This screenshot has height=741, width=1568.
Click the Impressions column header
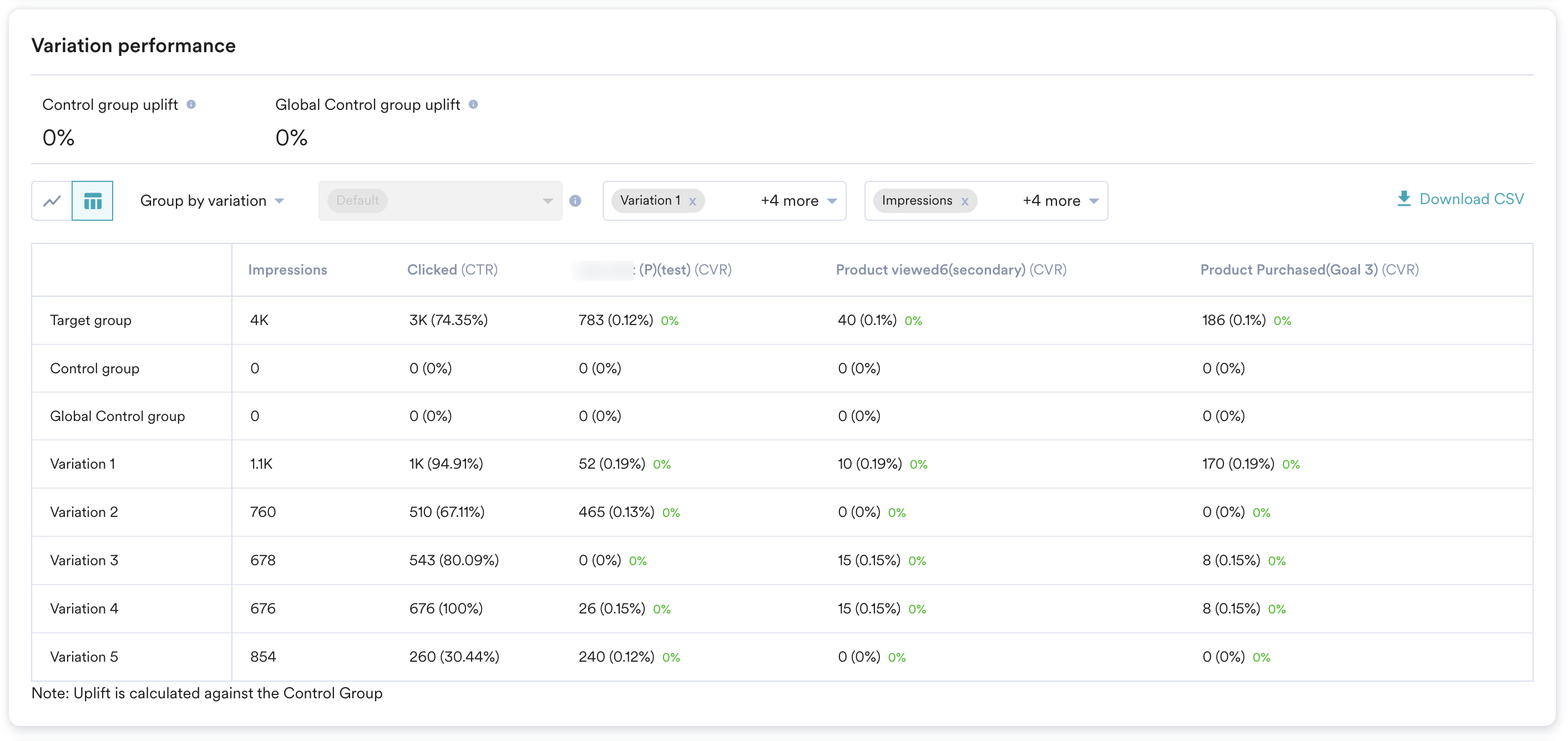[287, 270]
